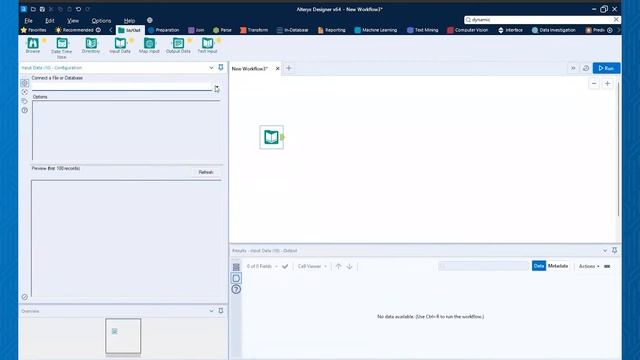Screen dimensions: 640x360
Task: Open the Options menu
Action: pos(101,20)
